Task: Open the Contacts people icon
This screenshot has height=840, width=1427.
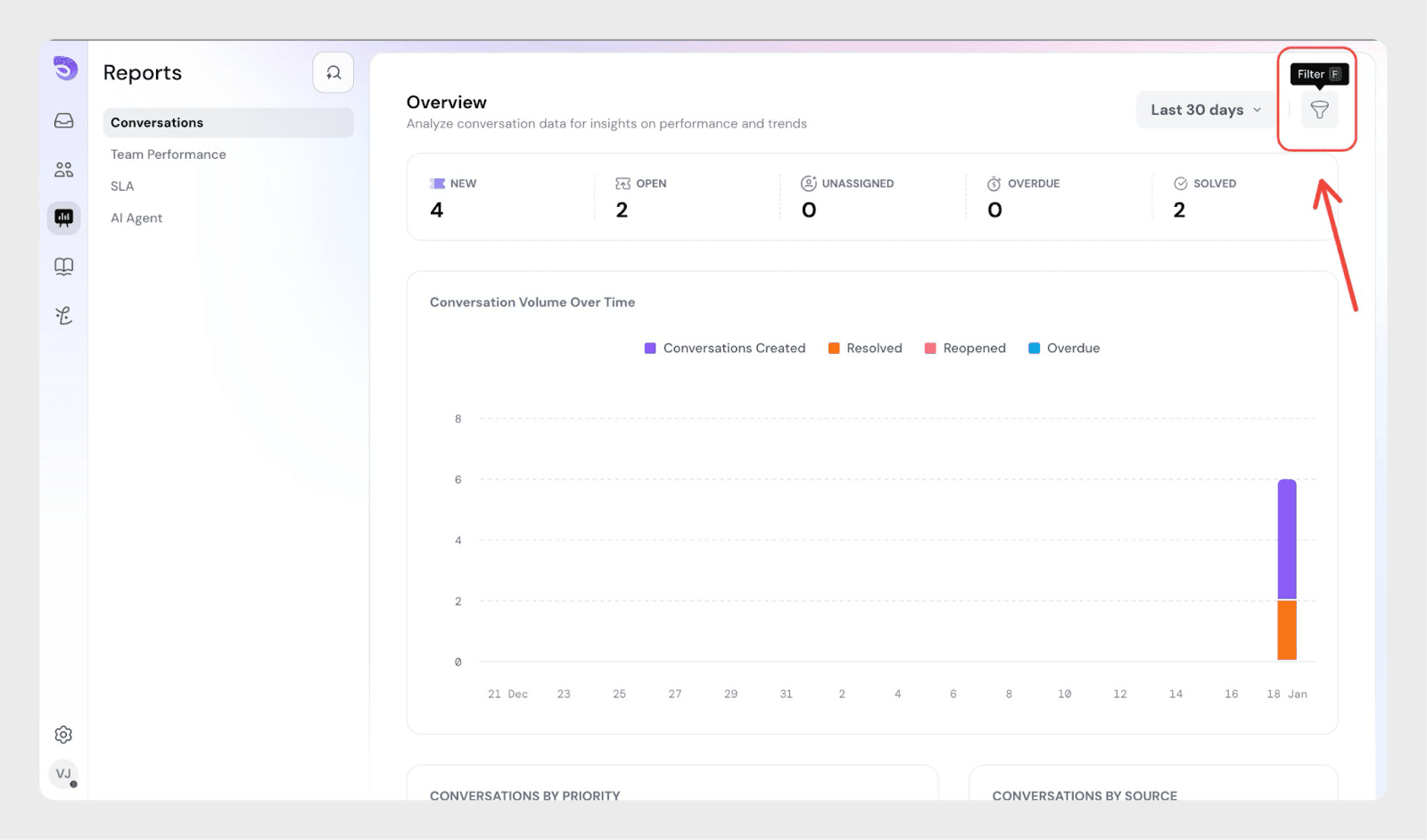Action: (64, 169)
